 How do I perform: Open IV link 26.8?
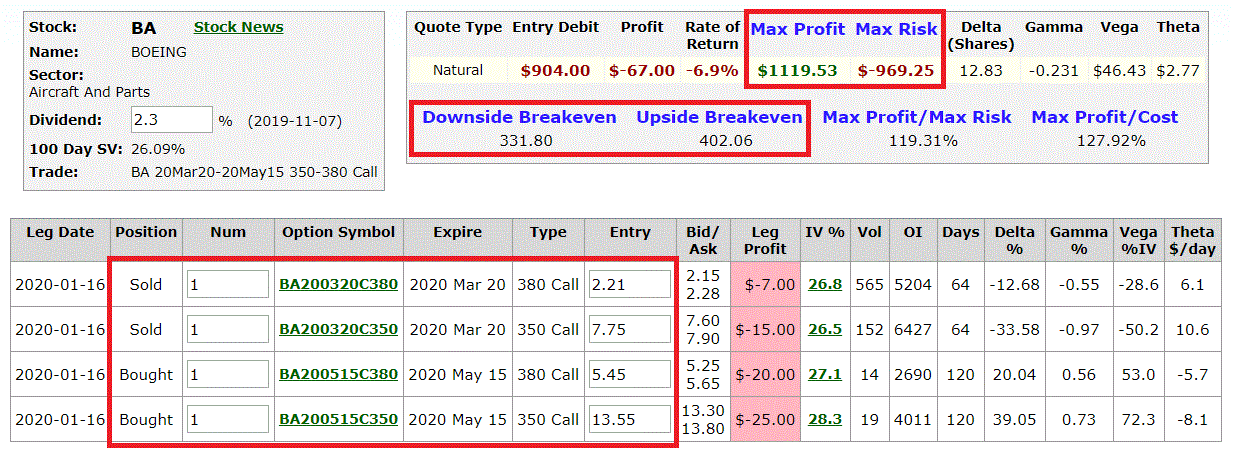tap(825, 284)
